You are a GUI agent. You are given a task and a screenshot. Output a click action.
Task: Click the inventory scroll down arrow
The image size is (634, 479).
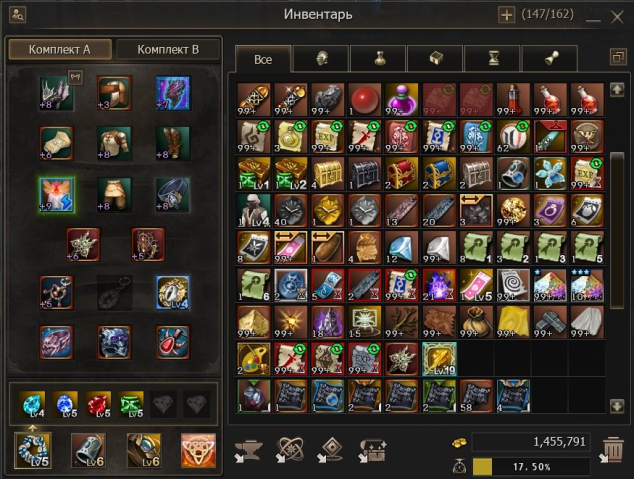click(617, 406)
